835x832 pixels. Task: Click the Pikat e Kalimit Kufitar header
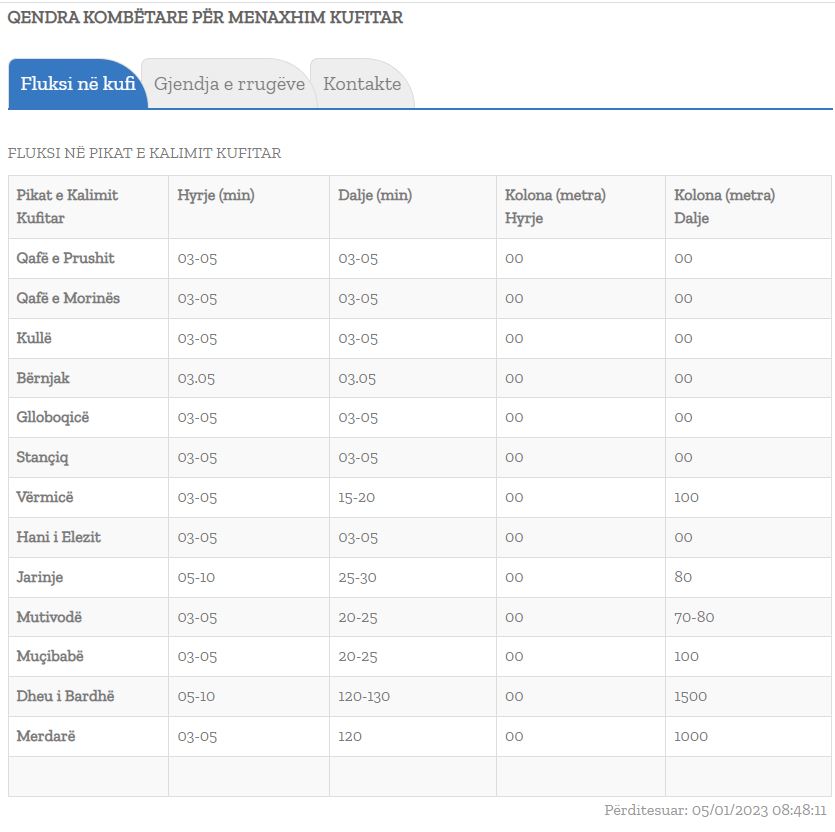pos(67,206)
